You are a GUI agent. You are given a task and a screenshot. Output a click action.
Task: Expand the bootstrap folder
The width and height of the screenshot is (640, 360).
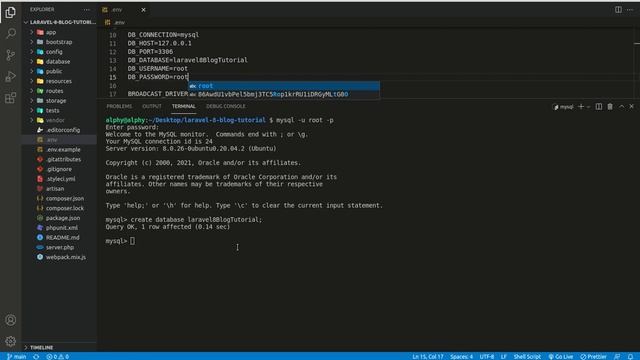click(59, 42)
